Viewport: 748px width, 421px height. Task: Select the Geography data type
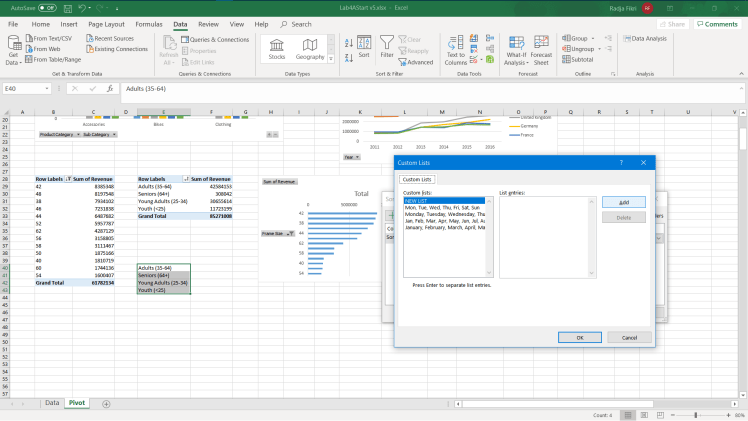pos(310,48)
